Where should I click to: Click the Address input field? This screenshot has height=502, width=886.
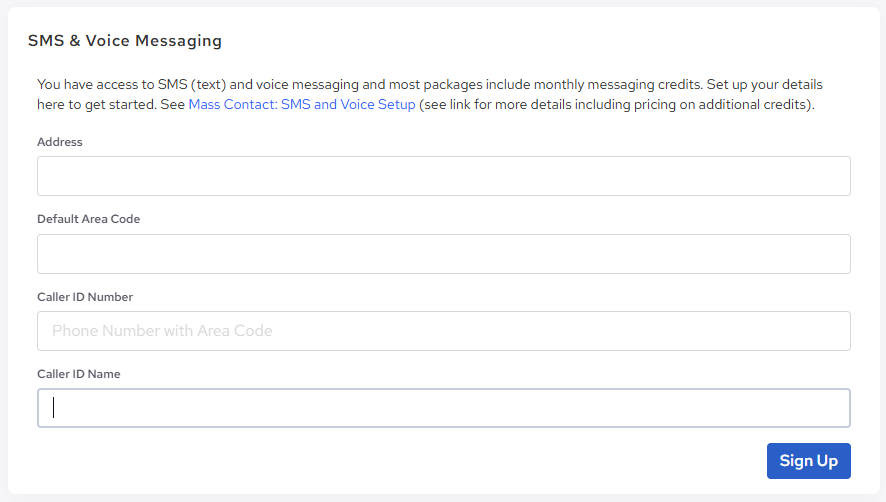[x=443, y=176]
